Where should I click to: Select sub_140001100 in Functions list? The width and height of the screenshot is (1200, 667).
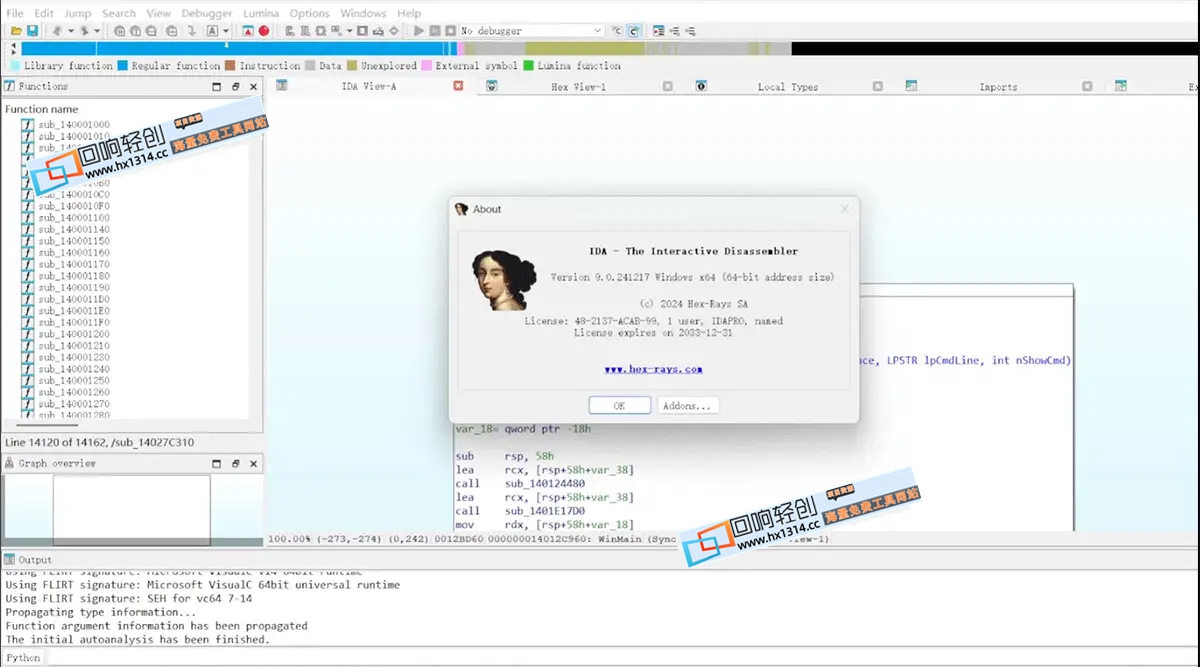(x=74, y=218)
